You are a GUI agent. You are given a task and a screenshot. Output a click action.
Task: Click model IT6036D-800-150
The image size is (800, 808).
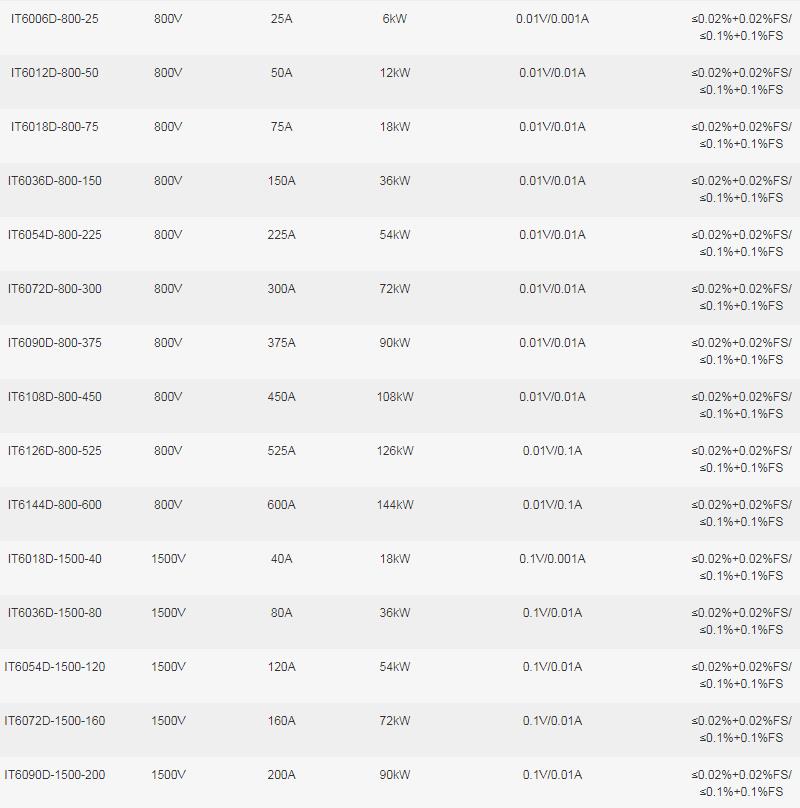pyautogui.click(x=55, y=181)
